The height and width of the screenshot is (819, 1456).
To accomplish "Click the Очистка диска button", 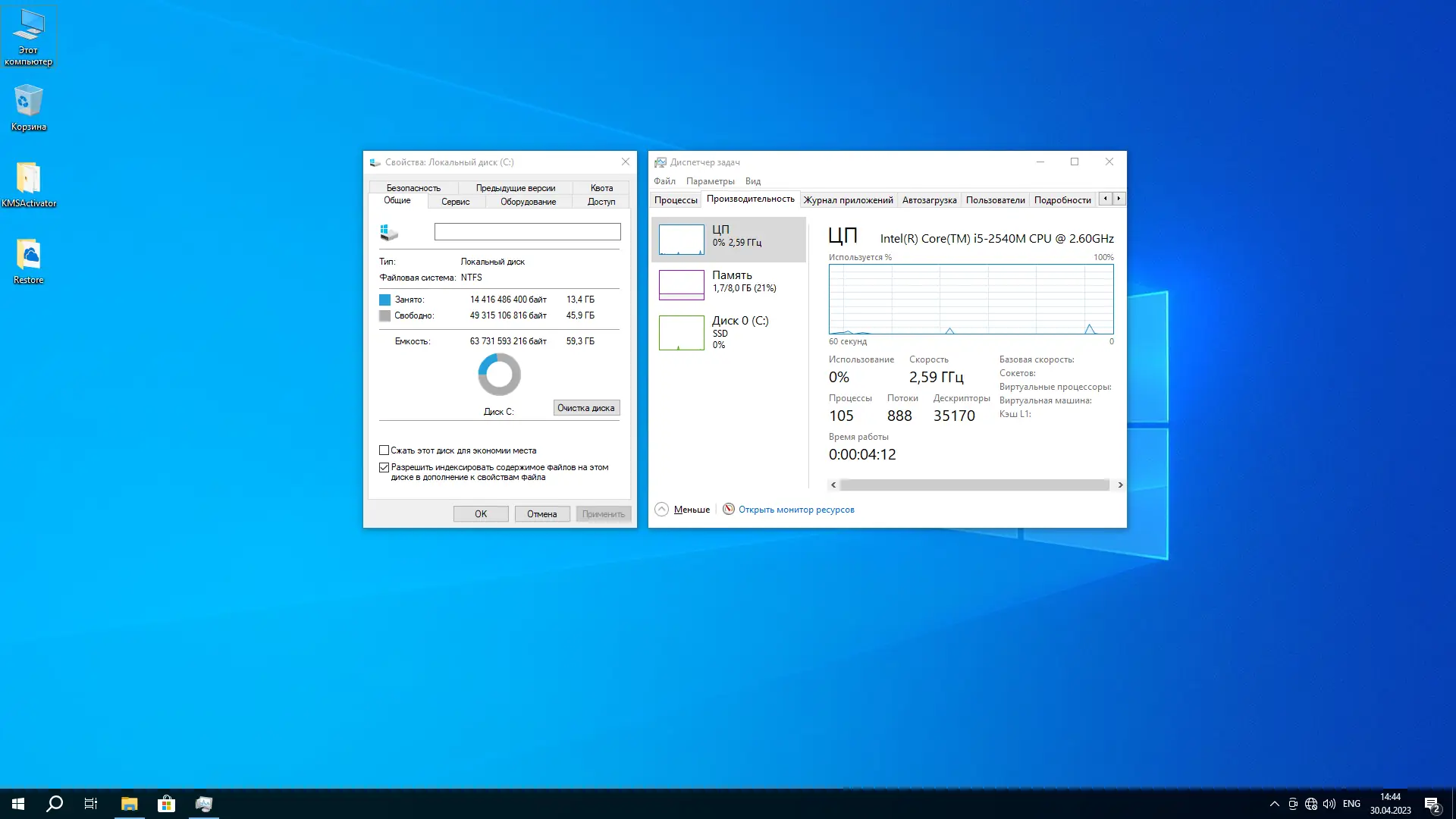I will pos(585,408).
